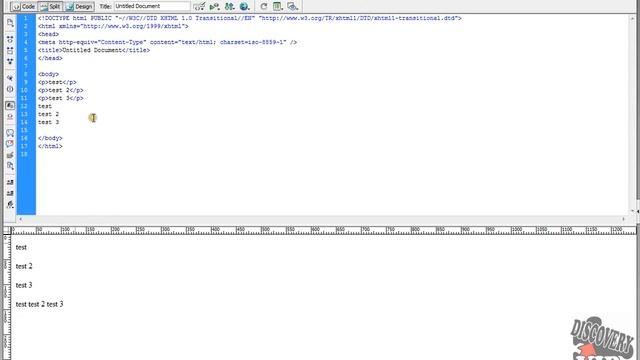Remove Comment icon

pyautogui.click(x=10, y=144)
